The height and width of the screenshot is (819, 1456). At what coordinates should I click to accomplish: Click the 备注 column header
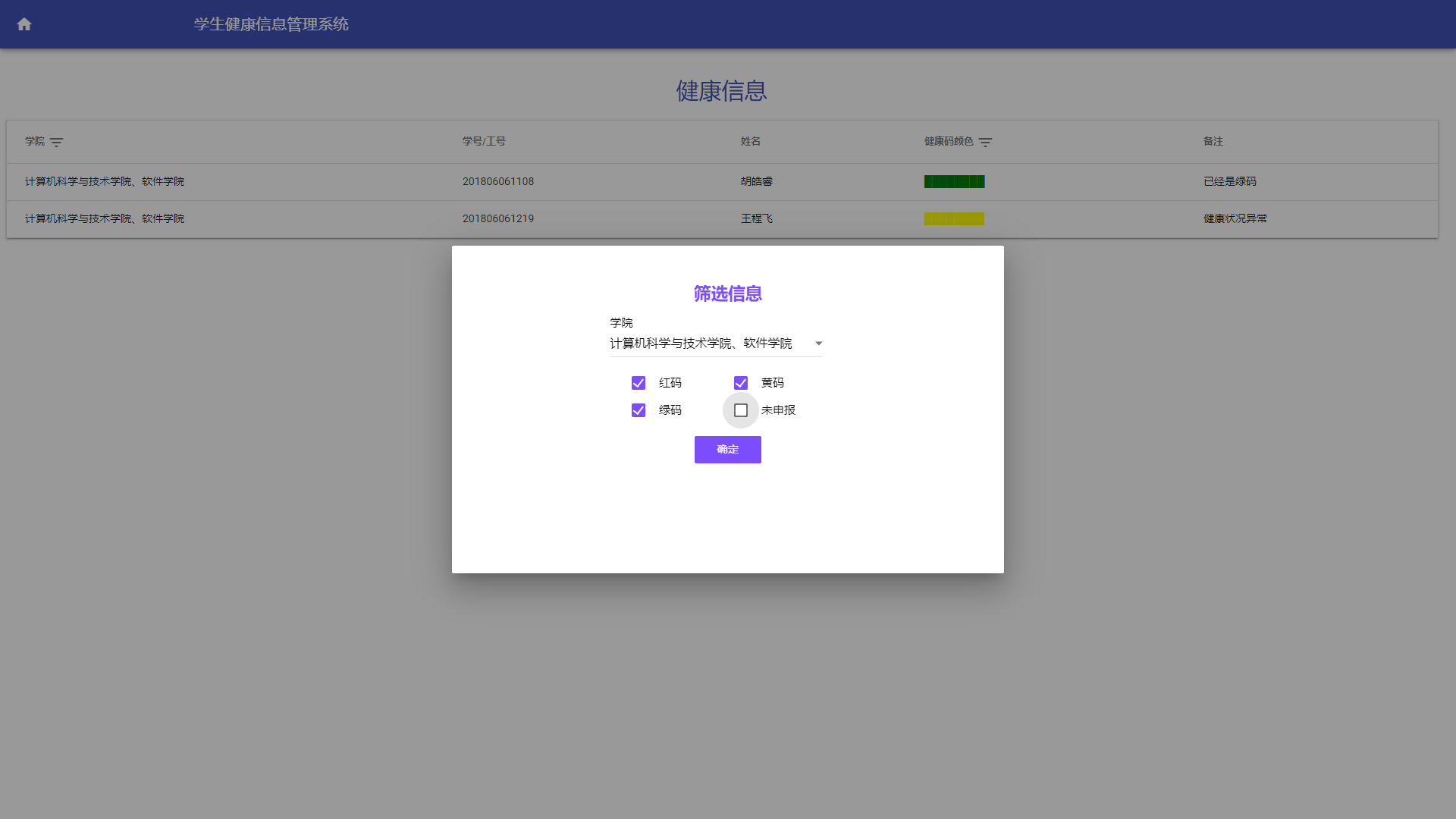[1213, 142]
